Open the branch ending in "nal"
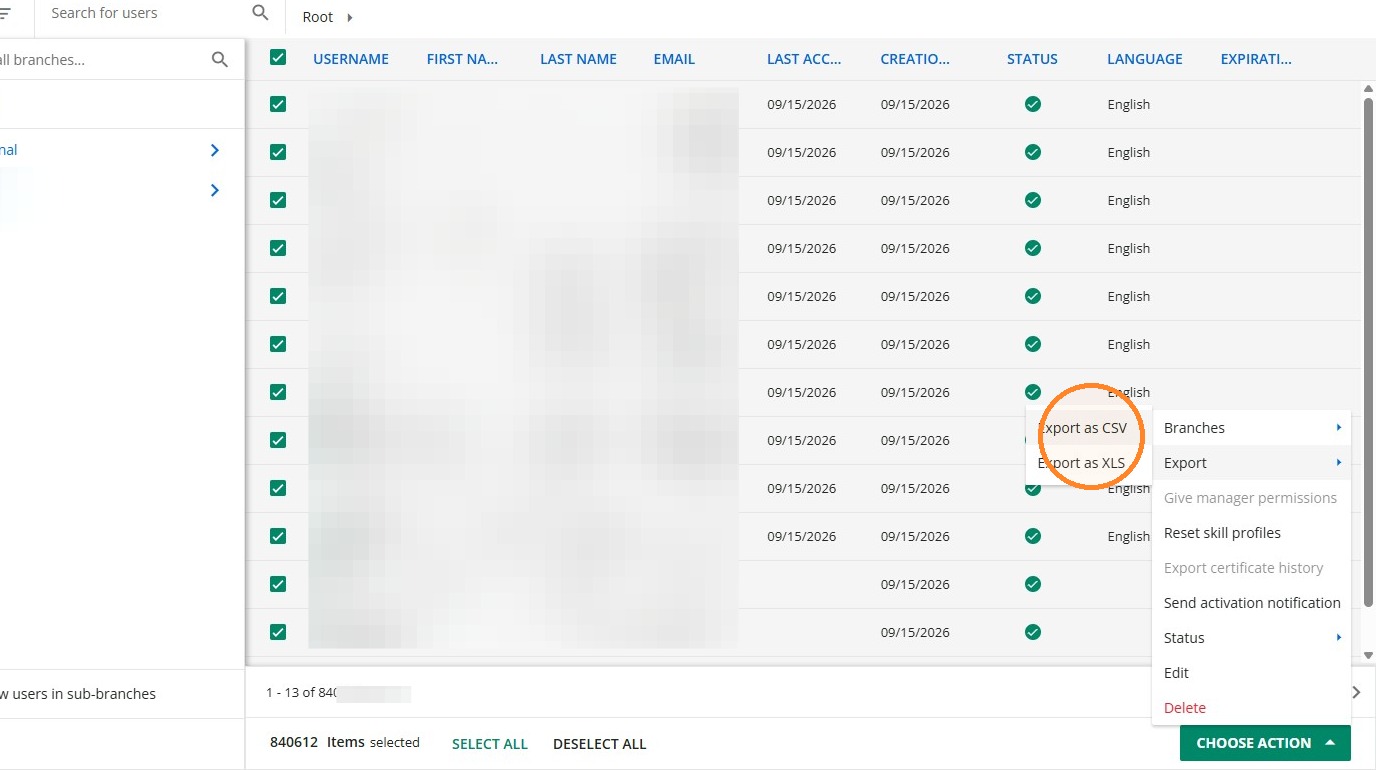The image size is (1376, 770). pos(9,150)
